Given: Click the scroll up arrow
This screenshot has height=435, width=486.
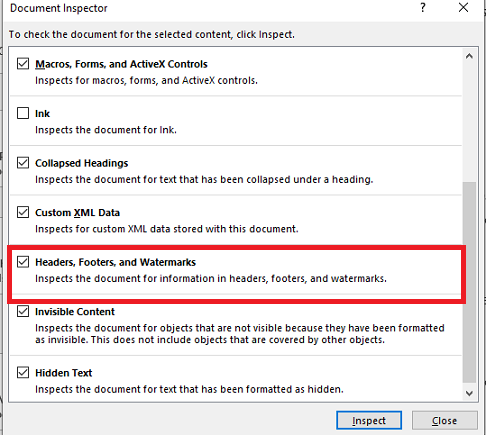Looking at the screenshot, I should click(469, 56).
